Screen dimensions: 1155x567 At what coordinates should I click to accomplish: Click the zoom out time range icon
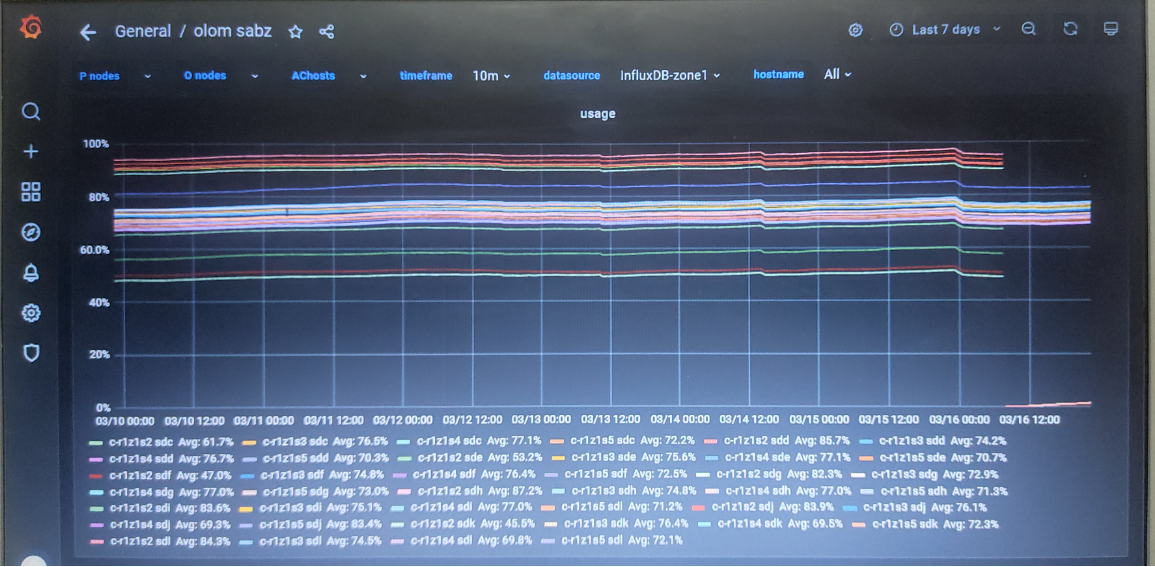pos(1029,29)
